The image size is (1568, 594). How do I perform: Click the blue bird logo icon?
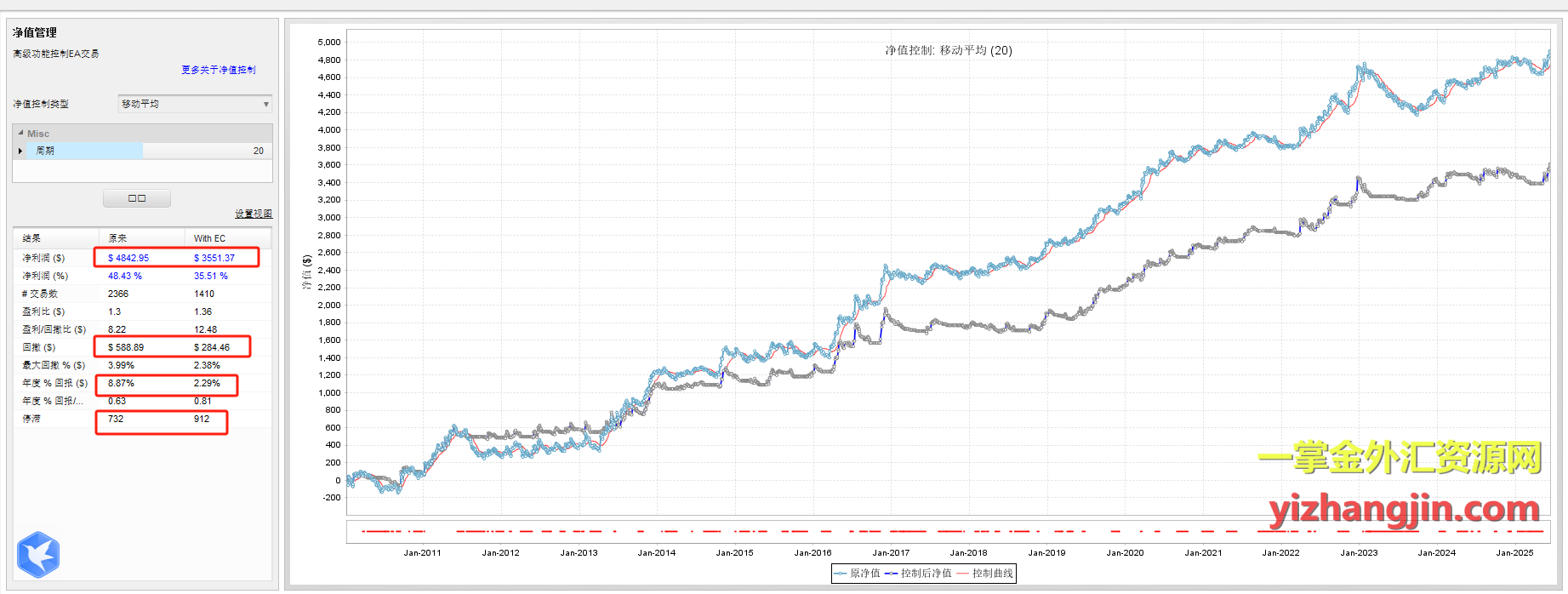click(x=37, y=555)
